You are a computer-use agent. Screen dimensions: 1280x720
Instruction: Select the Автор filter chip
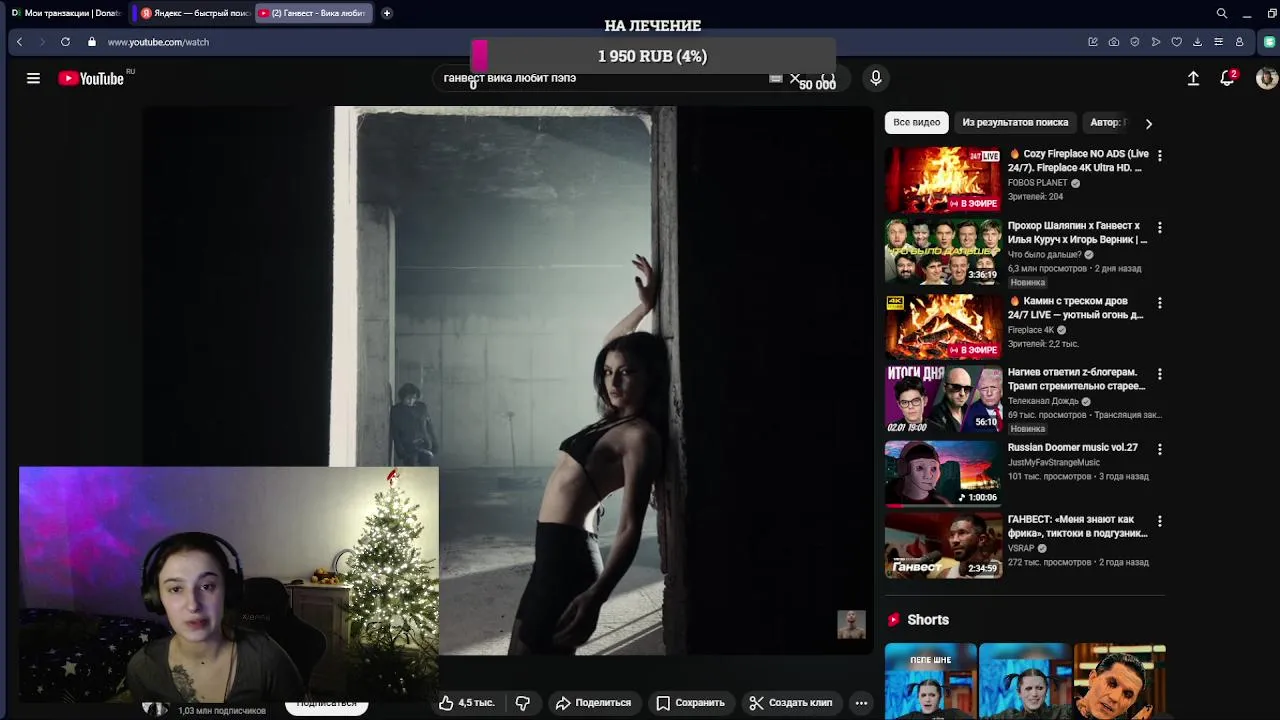point(1106,122)
